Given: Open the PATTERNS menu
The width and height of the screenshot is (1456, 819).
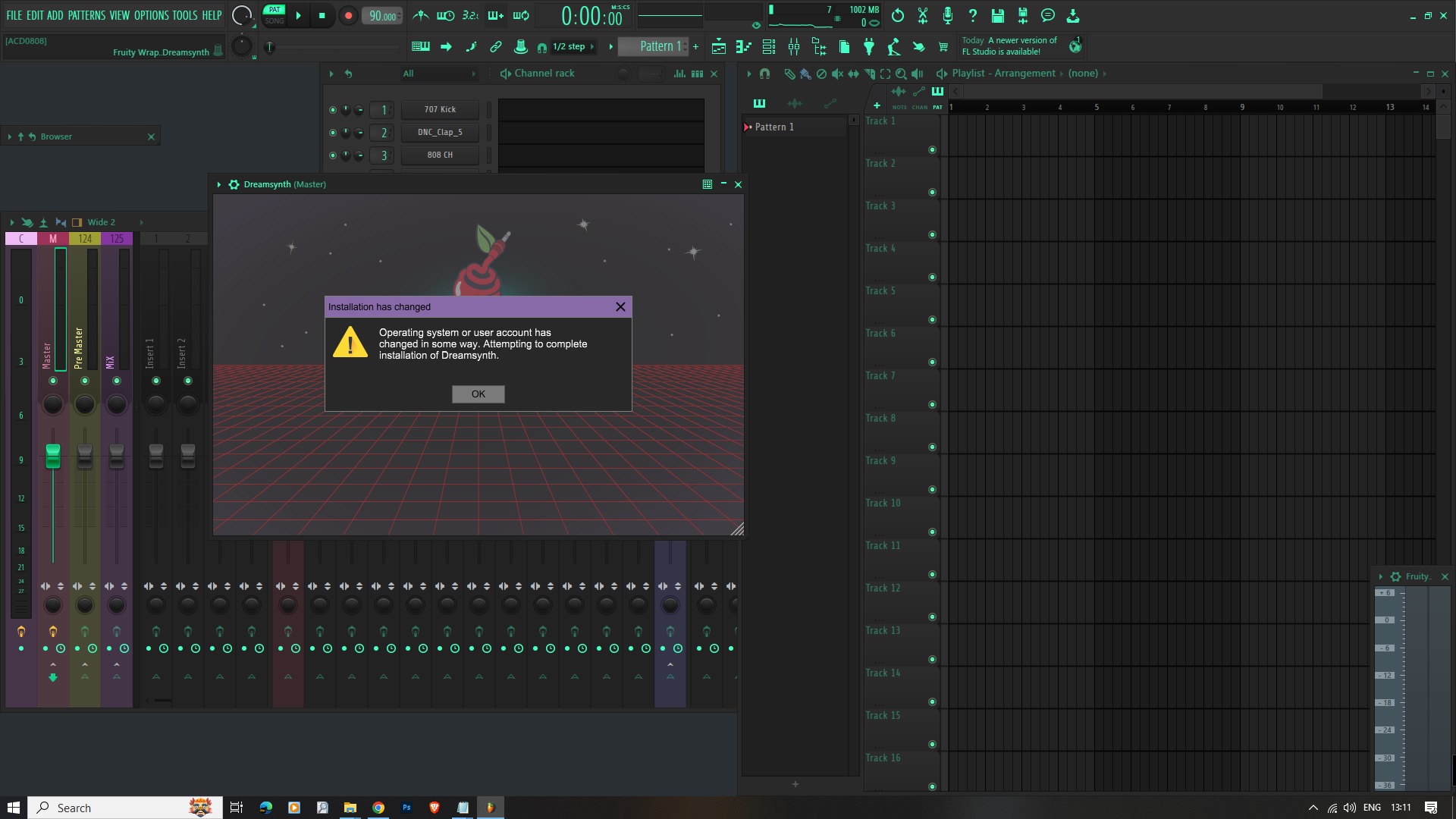Looking at the screenshot, I should pos(86,15).
